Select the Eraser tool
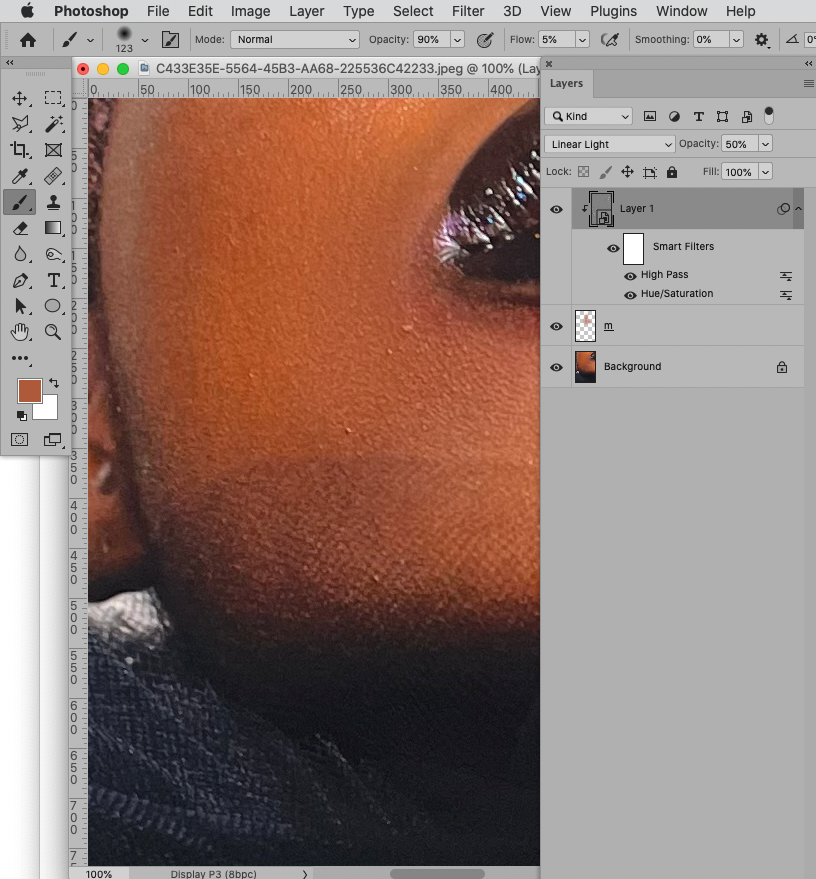This screenshot has height=879, width=816. tap(21, 228)
